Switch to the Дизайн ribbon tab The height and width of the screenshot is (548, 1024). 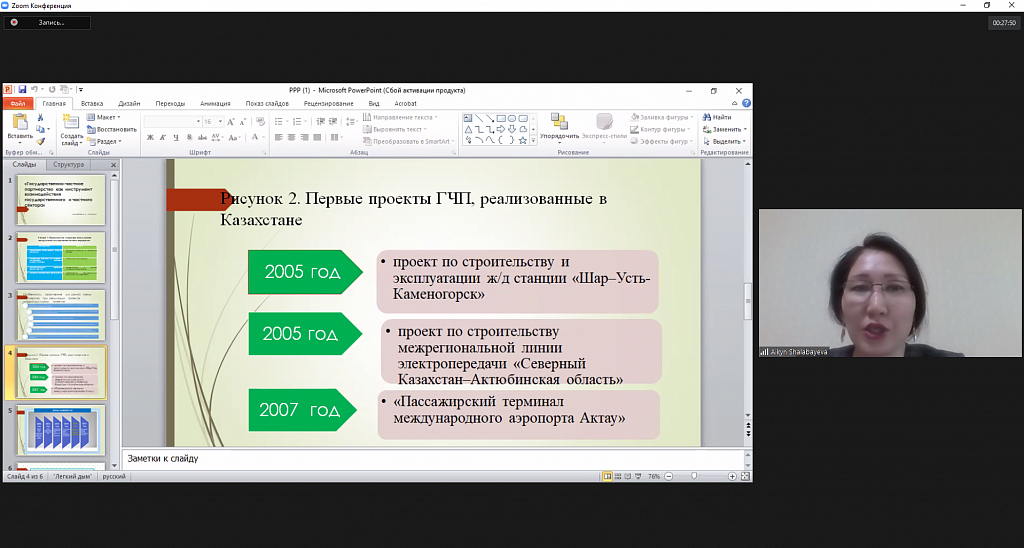tap(129, 103)
